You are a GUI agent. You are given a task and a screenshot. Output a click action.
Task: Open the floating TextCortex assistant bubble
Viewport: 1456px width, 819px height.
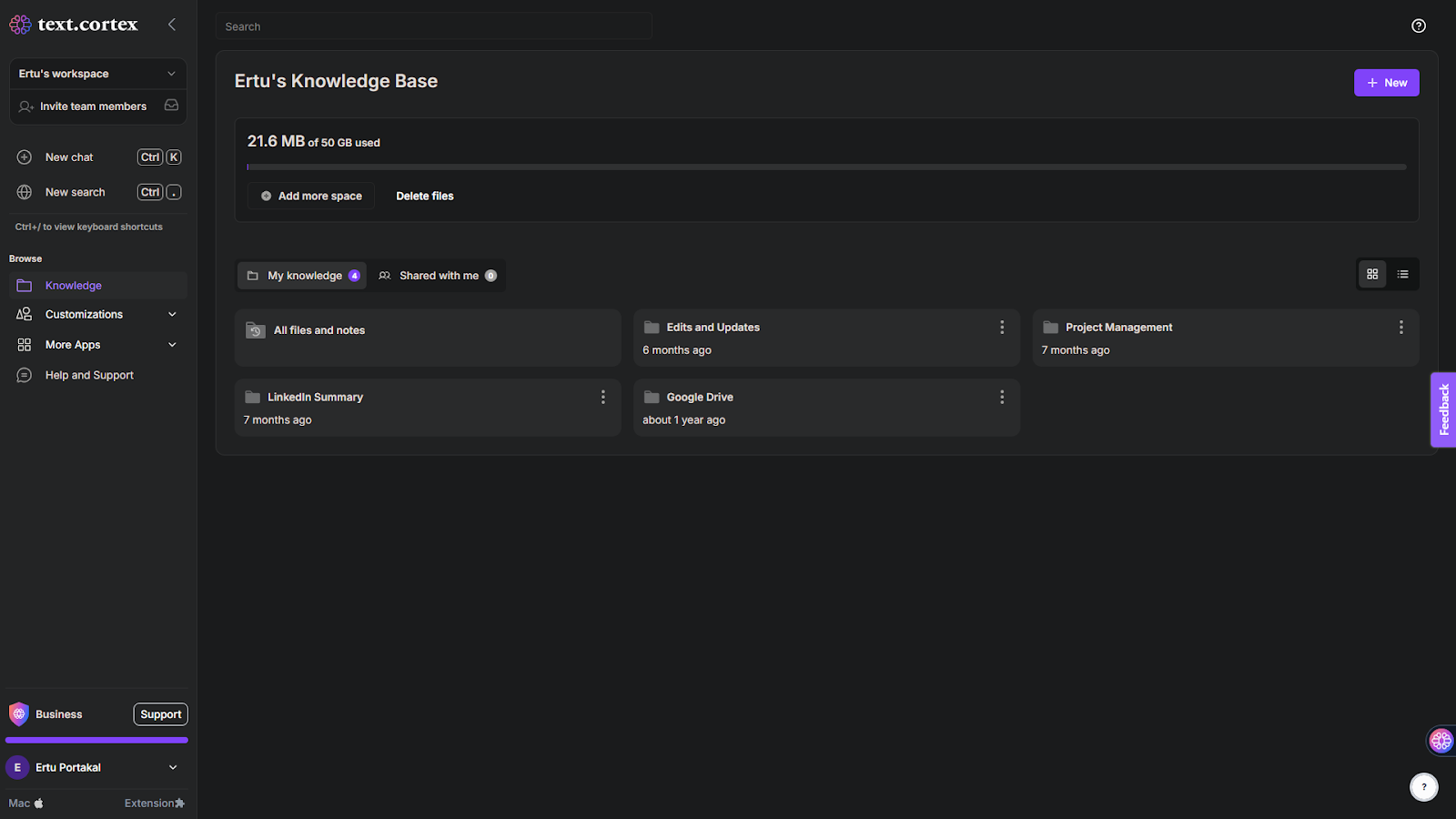pyautogui.click(x=1441, y=741)
